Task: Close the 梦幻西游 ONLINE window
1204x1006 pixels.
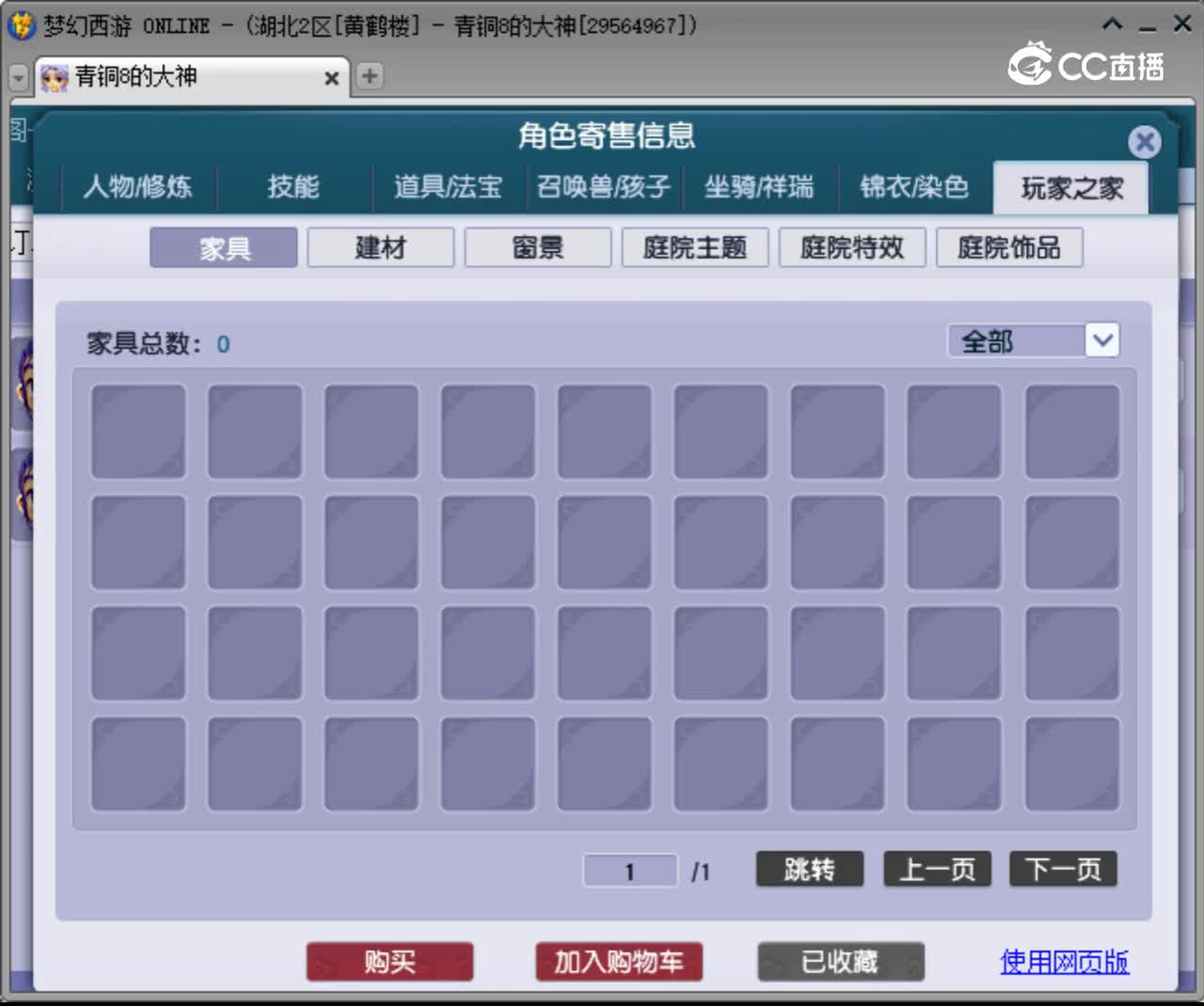Action: point(1182,24)
